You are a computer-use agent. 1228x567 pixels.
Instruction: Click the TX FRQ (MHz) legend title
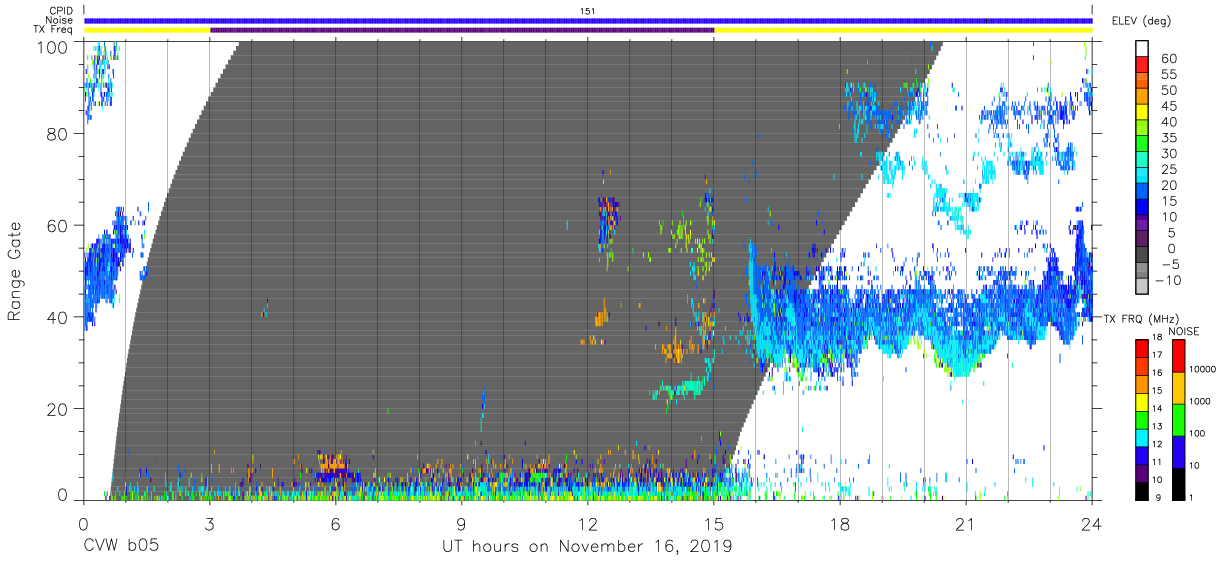click(1140, 318)
